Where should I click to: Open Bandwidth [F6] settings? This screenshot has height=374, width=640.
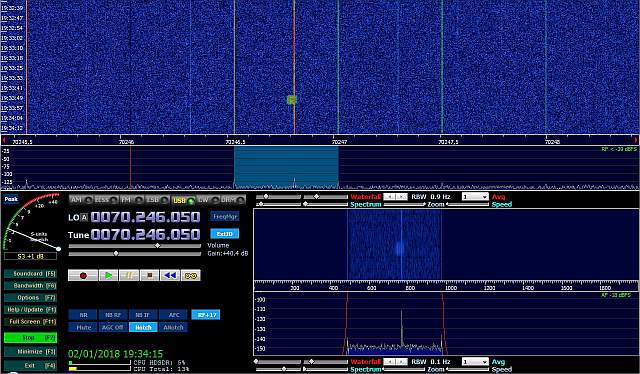(30, 286)
